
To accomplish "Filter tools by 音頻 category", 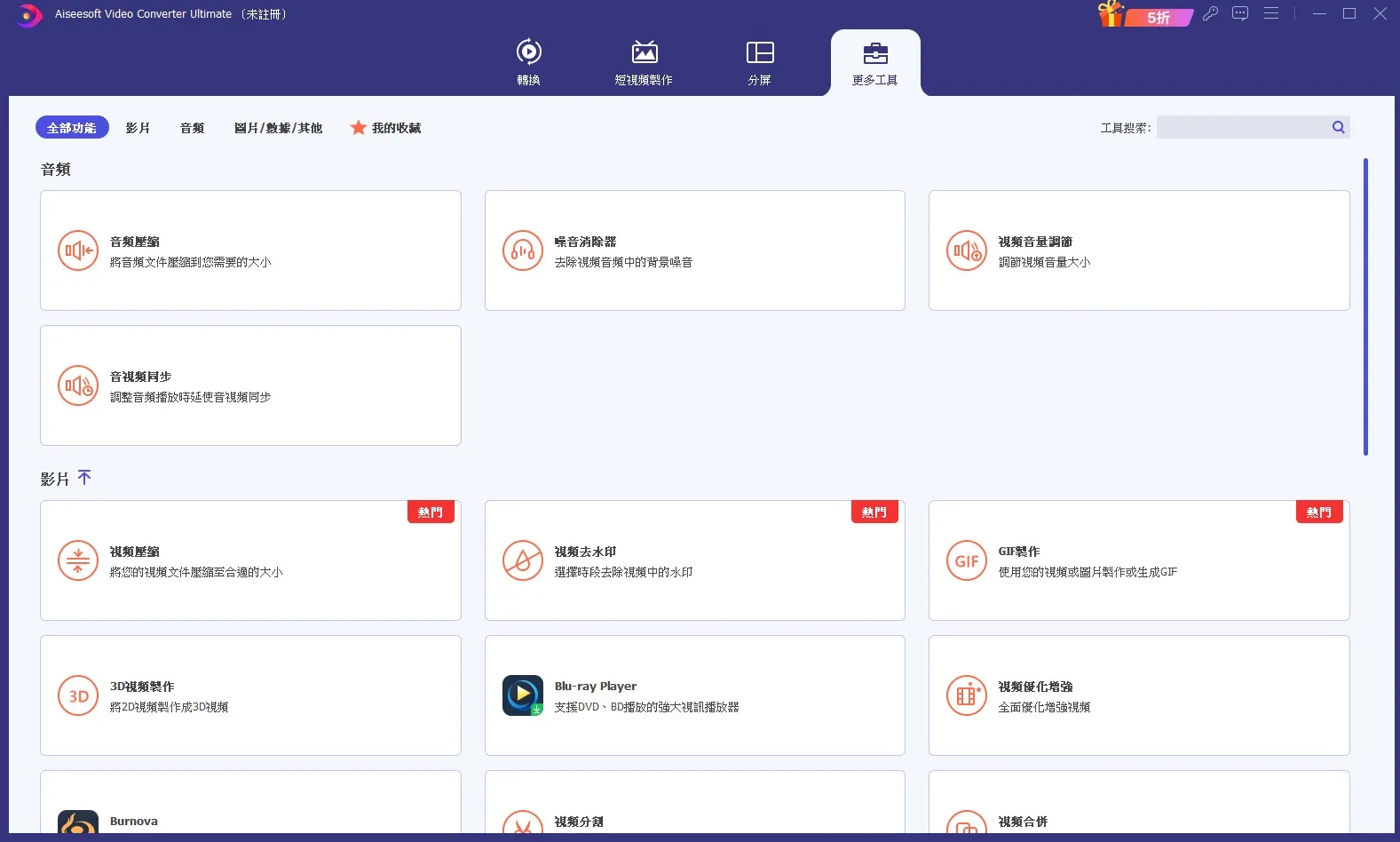I will (x=193, y=128).
